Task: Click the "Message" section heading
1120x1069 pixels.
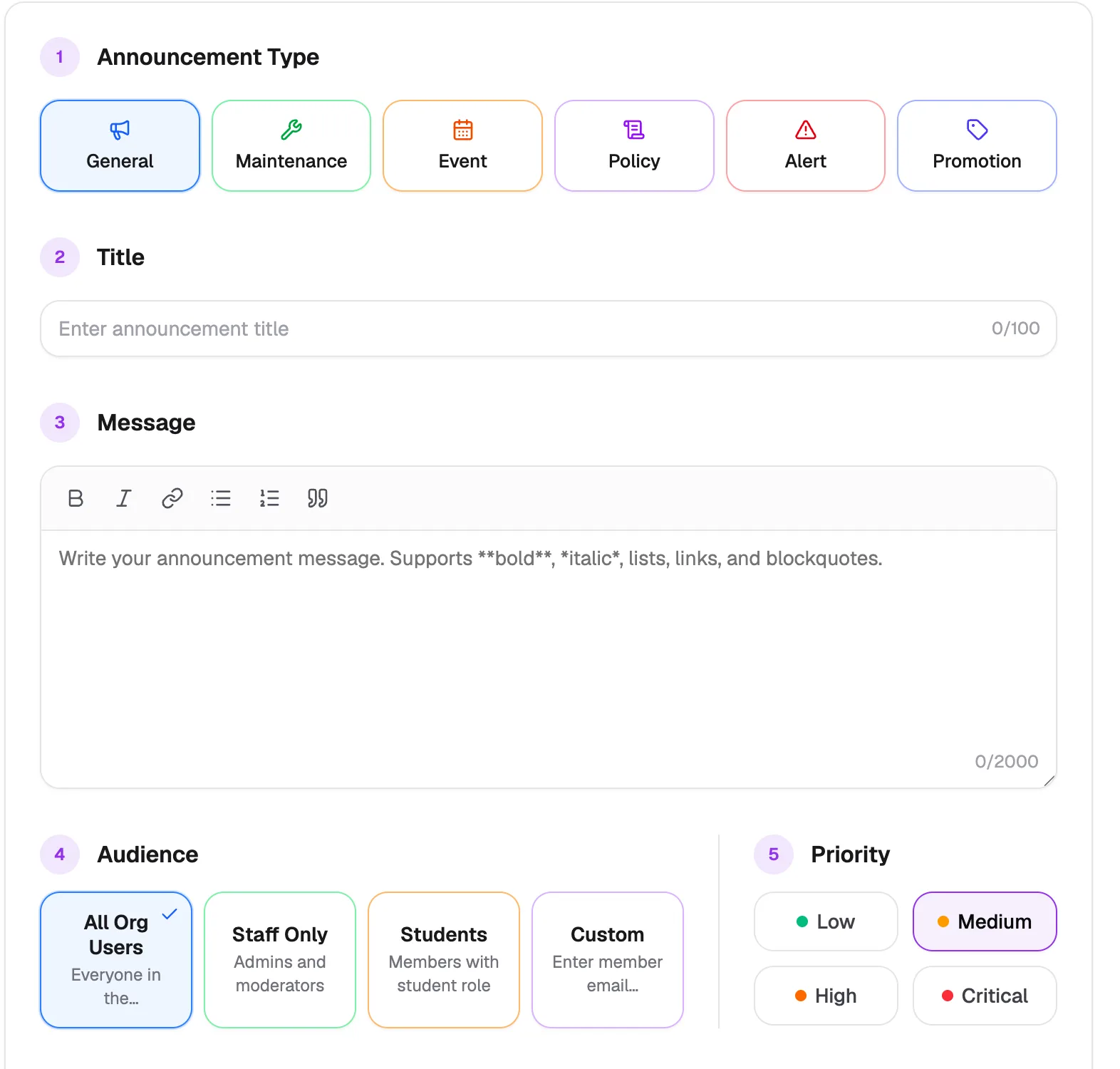Action: coord(146,423)
